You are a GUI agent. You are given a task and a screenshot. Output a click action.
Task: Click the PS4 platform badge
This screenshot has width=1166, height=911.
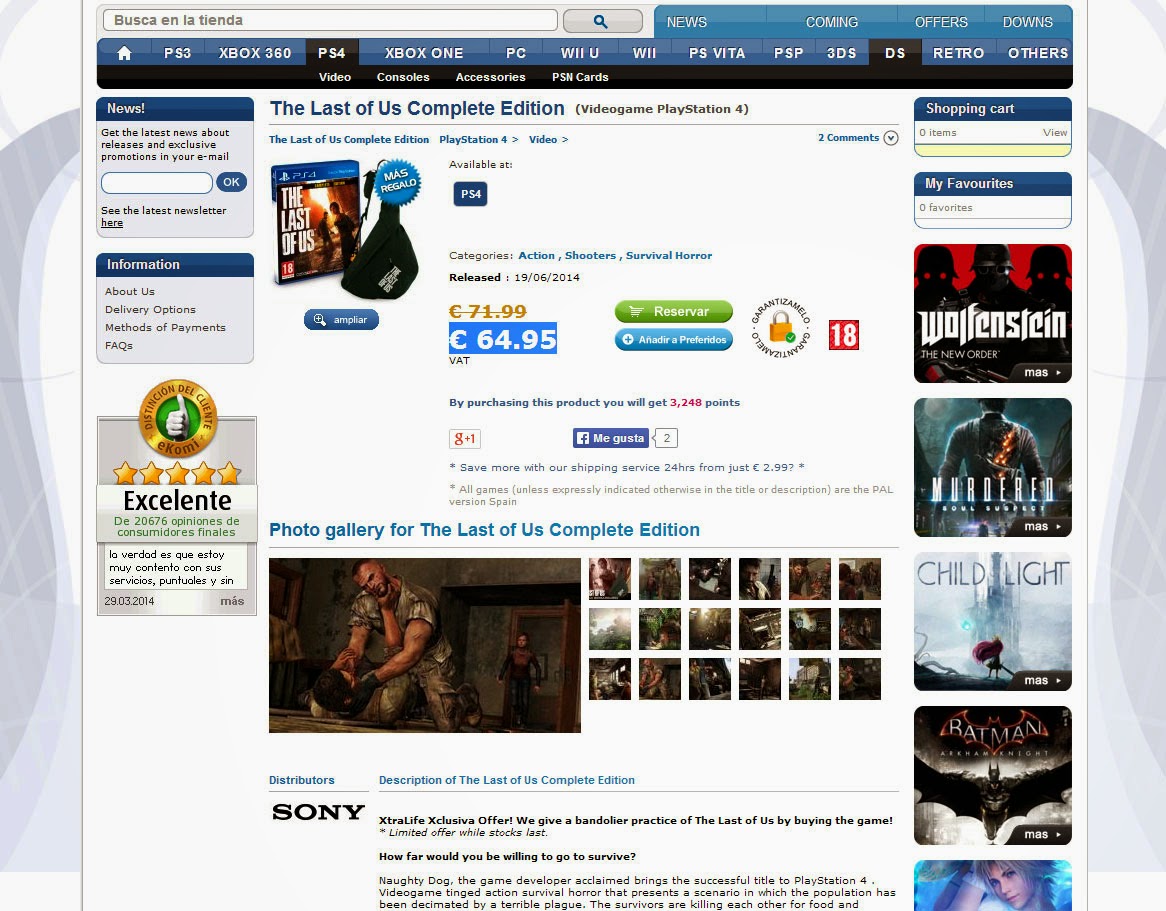pyautogui.click(x=470, y=194)
